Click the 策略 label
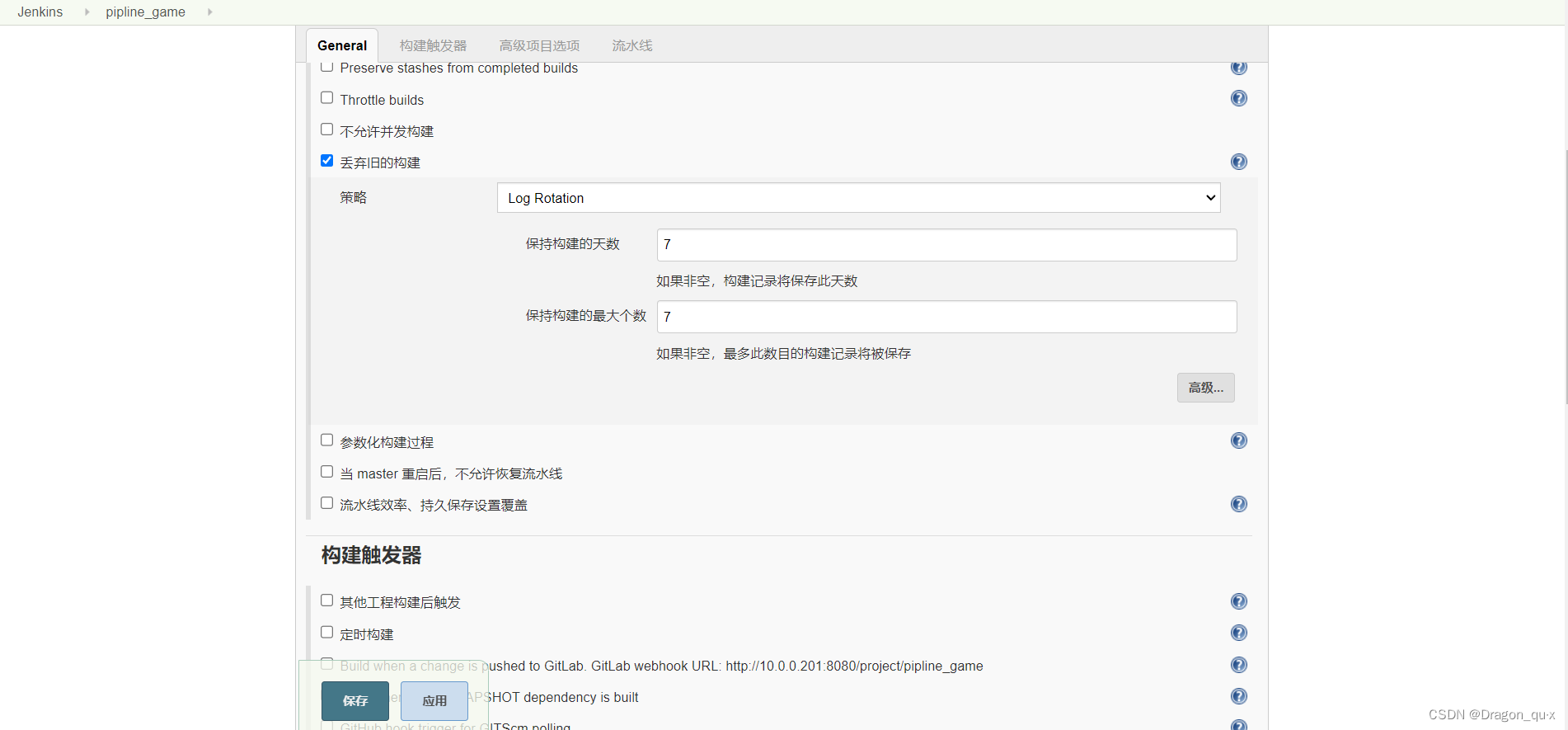 click(x=353, y=197)
